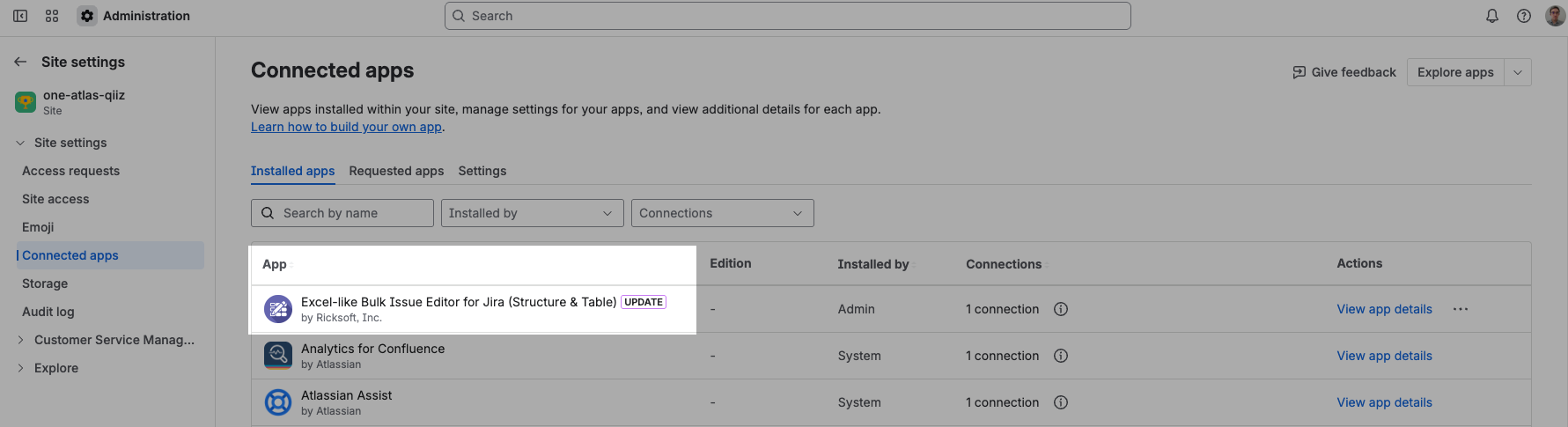Screen dimensions: 1568x427
Task: Sort by the Installed by column header
Action: coord(872,264)
